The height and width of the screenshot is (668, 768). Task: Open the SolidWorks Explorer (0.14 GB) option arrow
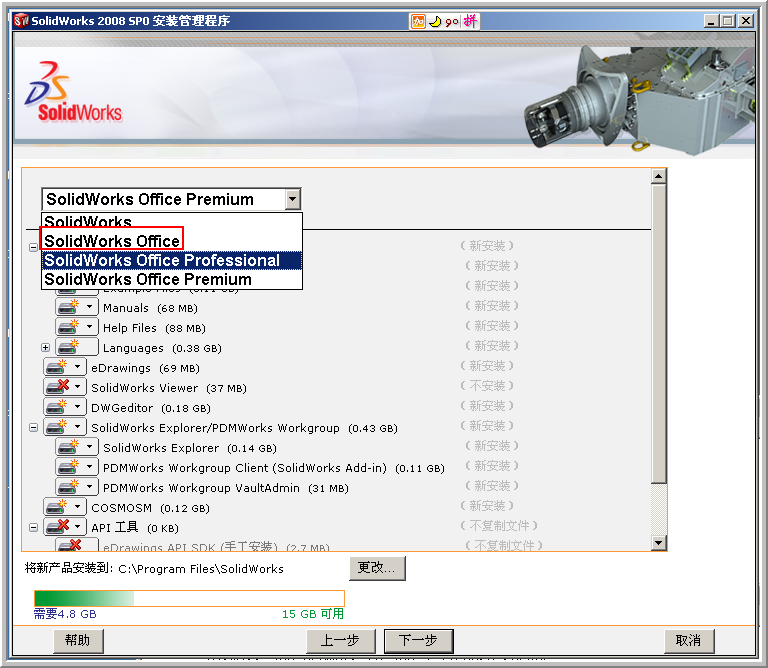pos(89,447)
